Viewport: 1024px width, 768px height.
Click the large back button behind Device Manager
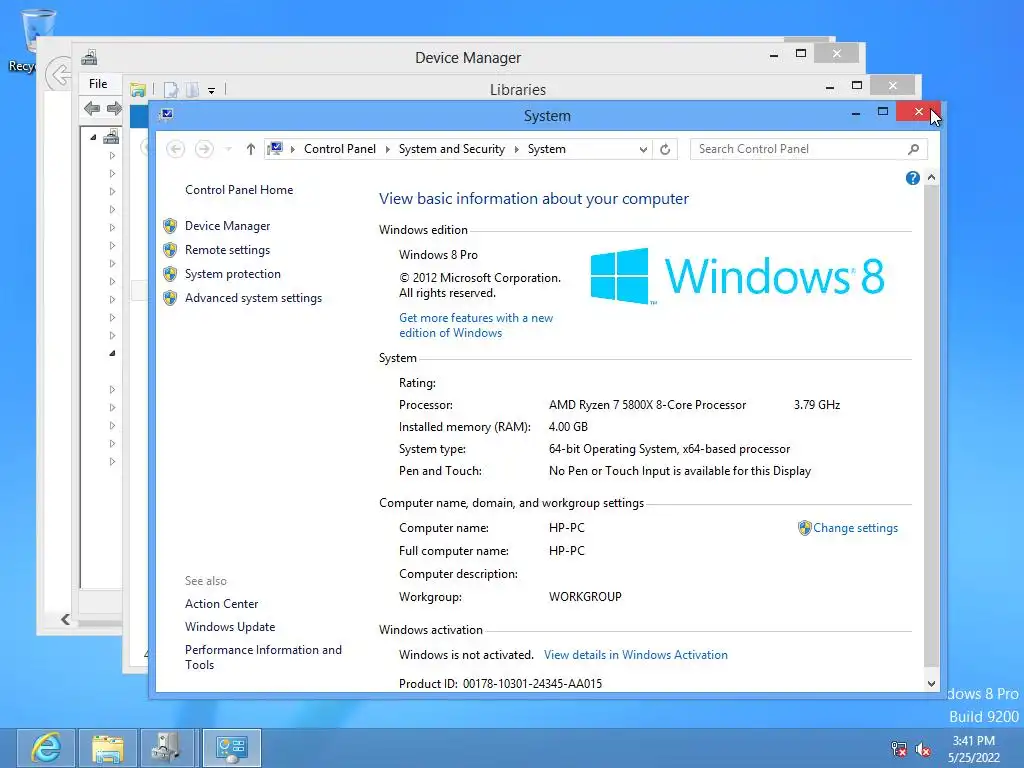point(59,74)
